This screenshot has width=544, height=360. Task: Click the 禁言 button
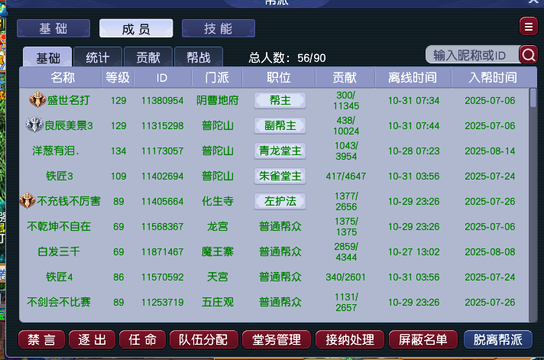click(x=41, y=340)
